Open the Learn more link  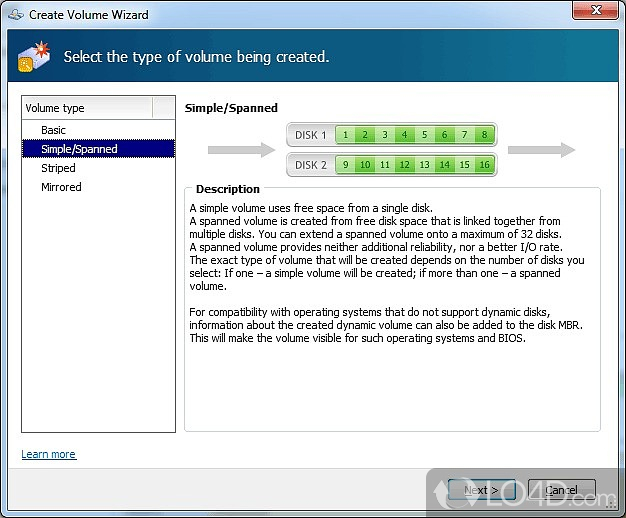click(x=49, y=454)
